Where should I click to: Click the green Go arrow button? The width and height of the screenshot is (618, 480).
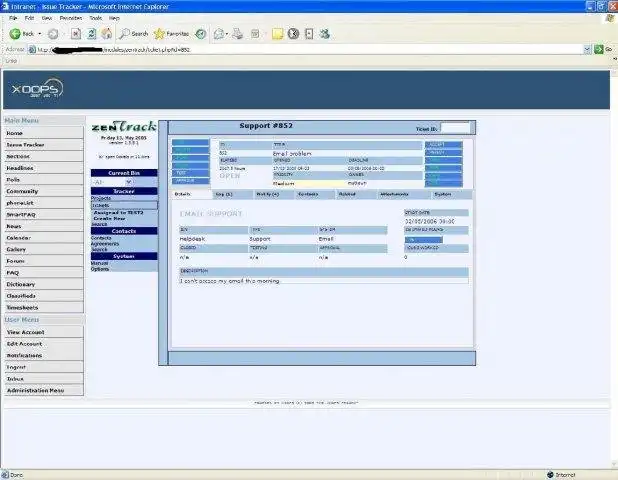(x=599, y=49)
